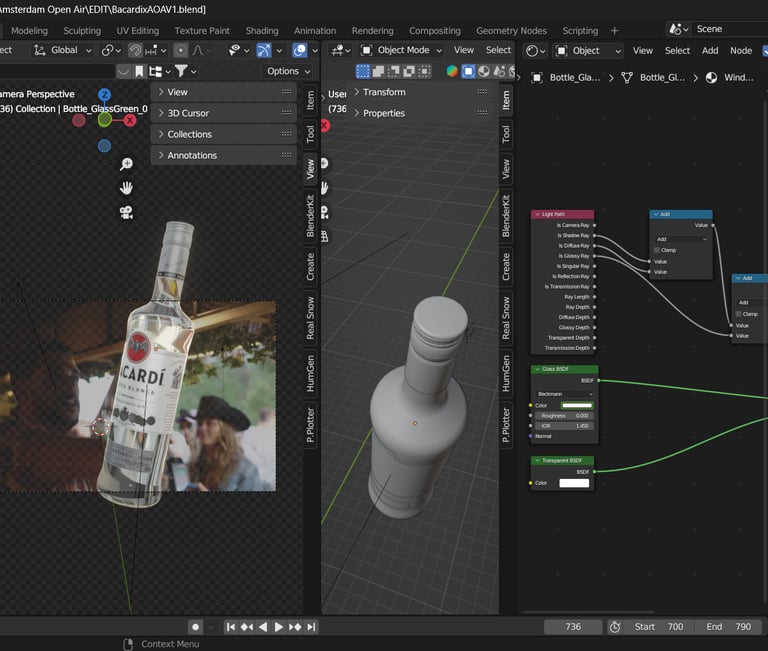Click the search input field
The height and width of the screenshot is (651, 768).
(x=56, y=72)
